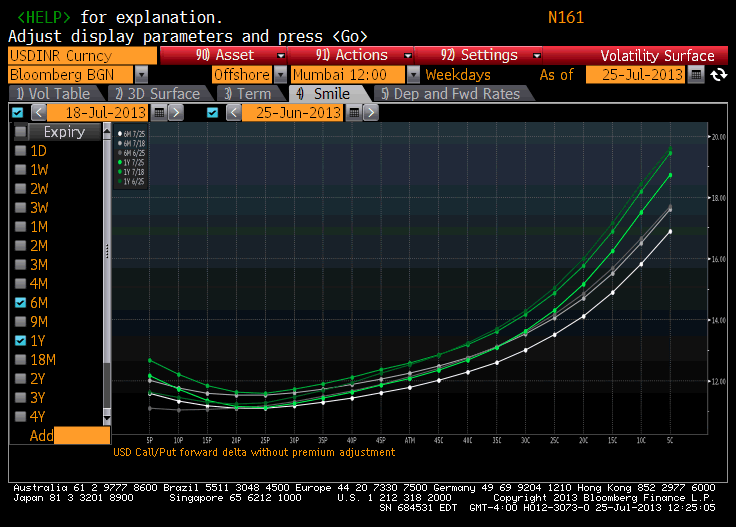Open the 92) Settings menu button
This screenshot has height=527, width=736.
point(477,55)
